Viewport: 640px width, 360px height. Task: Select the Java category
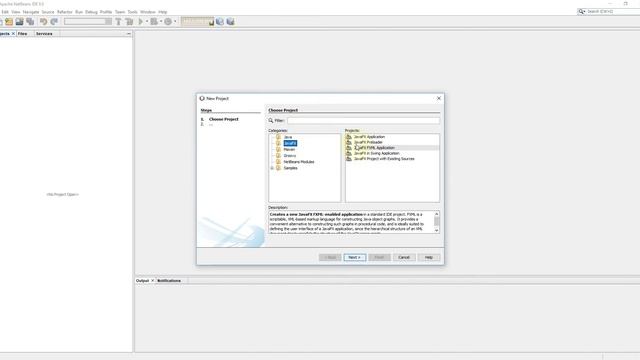288,137
